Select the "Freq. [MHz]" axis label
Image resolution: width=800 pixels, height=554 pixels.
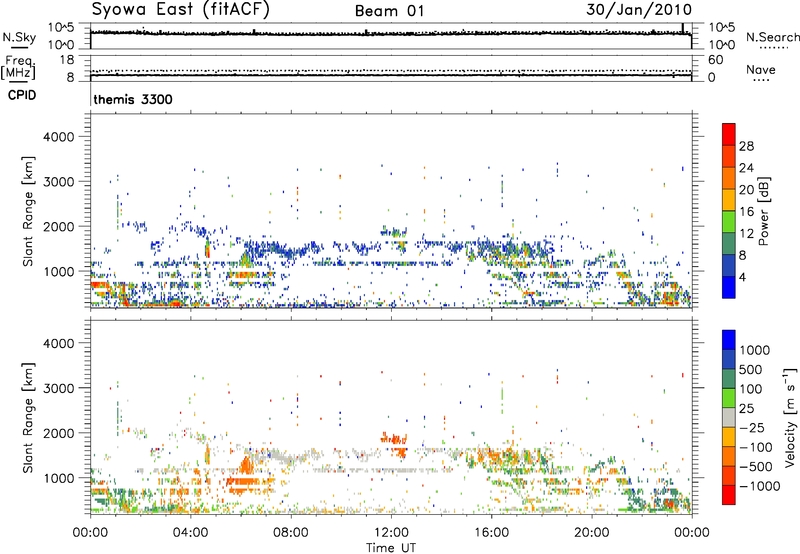pyautogui.click(x=18, y=67)
